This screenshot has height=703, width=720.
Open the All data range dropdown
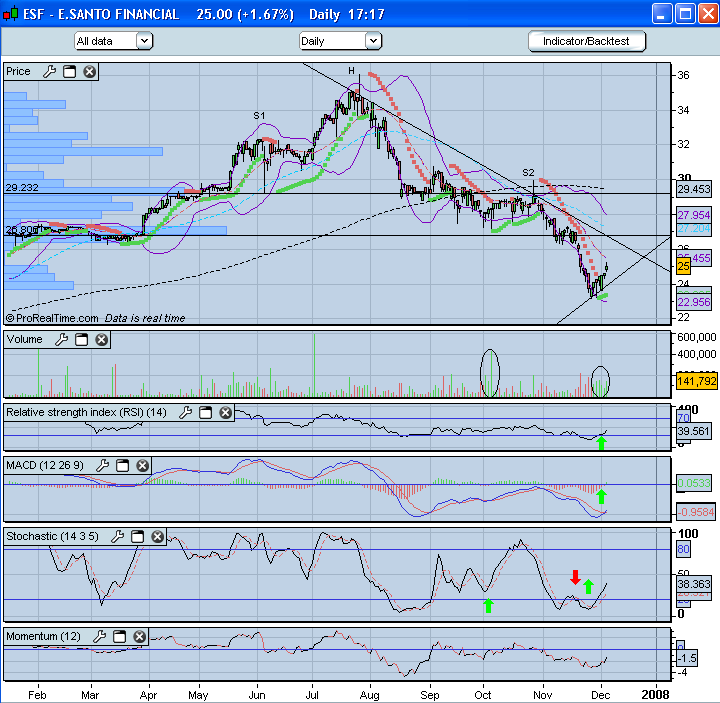(113, 41)
